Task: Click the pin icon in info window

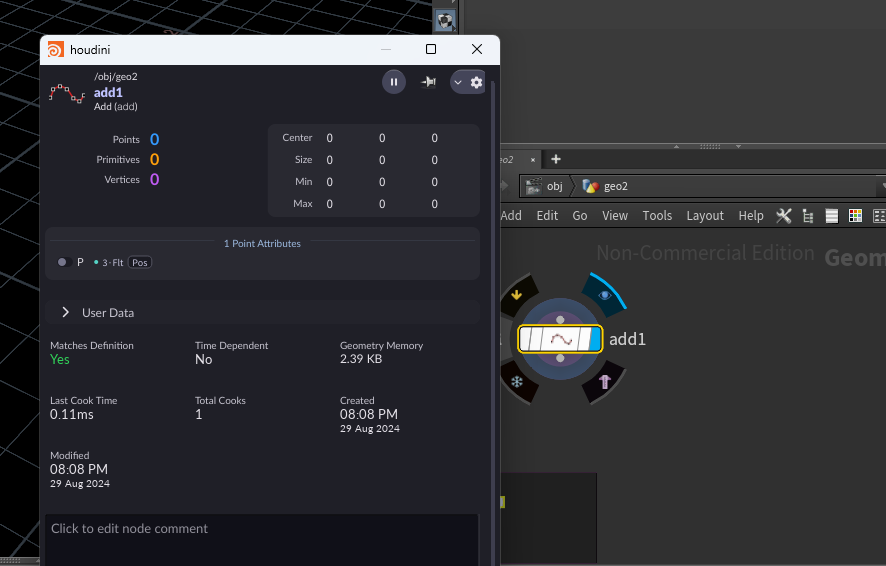Action: coord(428,82)
